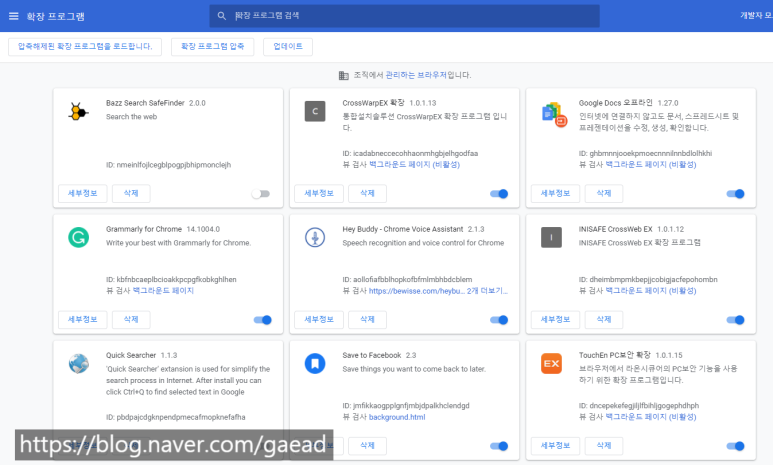Select the Save to Facebook ID text
The width and height of the screenshot is (773, 465).
click(406, 406)
